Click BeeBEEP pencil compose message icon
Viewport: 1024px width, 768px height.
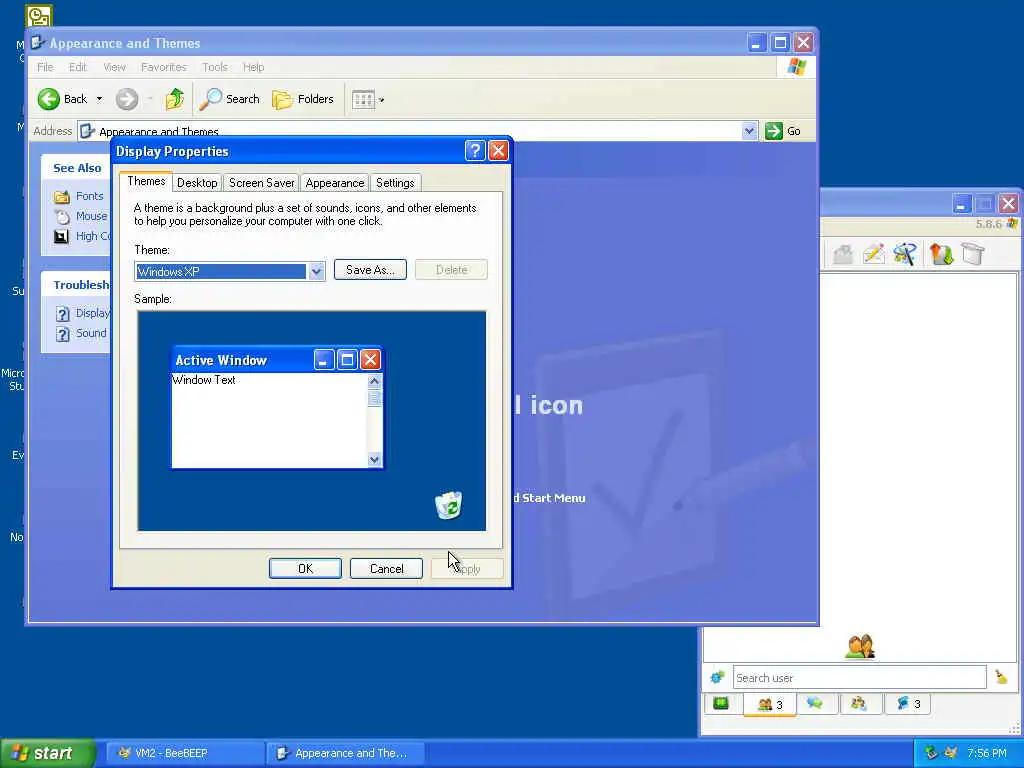coord(874,254)
